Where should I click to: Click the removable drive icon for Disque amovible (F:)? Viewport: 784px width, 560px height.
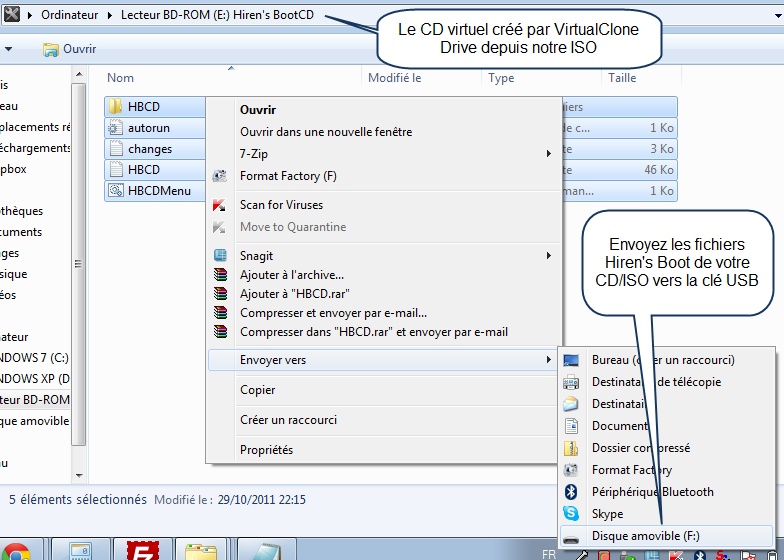(571, 539)
